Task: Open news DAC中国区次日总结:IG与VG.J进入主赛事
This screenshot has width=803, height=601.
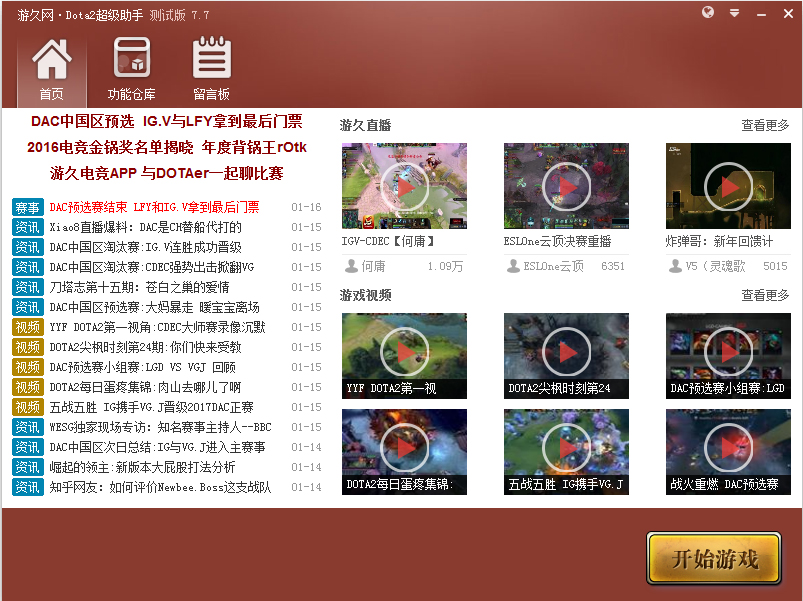Action: point(157,447)
